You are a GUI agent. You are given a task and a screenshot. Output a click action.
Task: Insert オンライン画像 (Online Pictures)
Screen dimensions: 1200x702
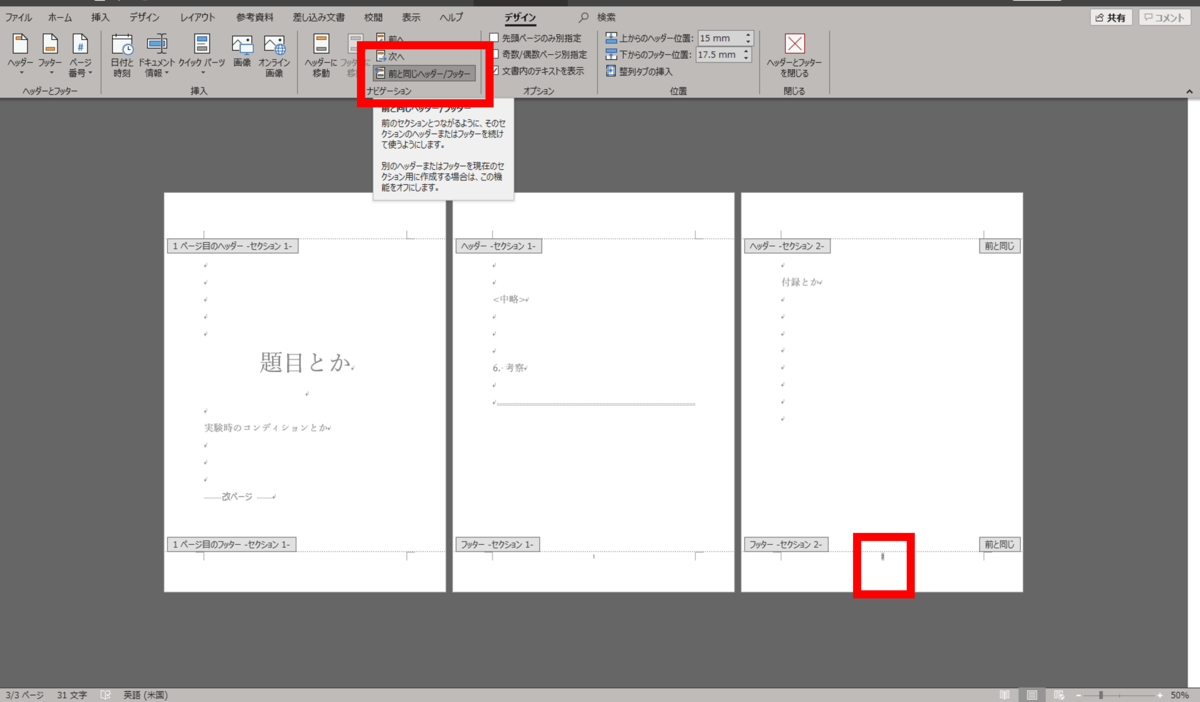tap(274, 56)
